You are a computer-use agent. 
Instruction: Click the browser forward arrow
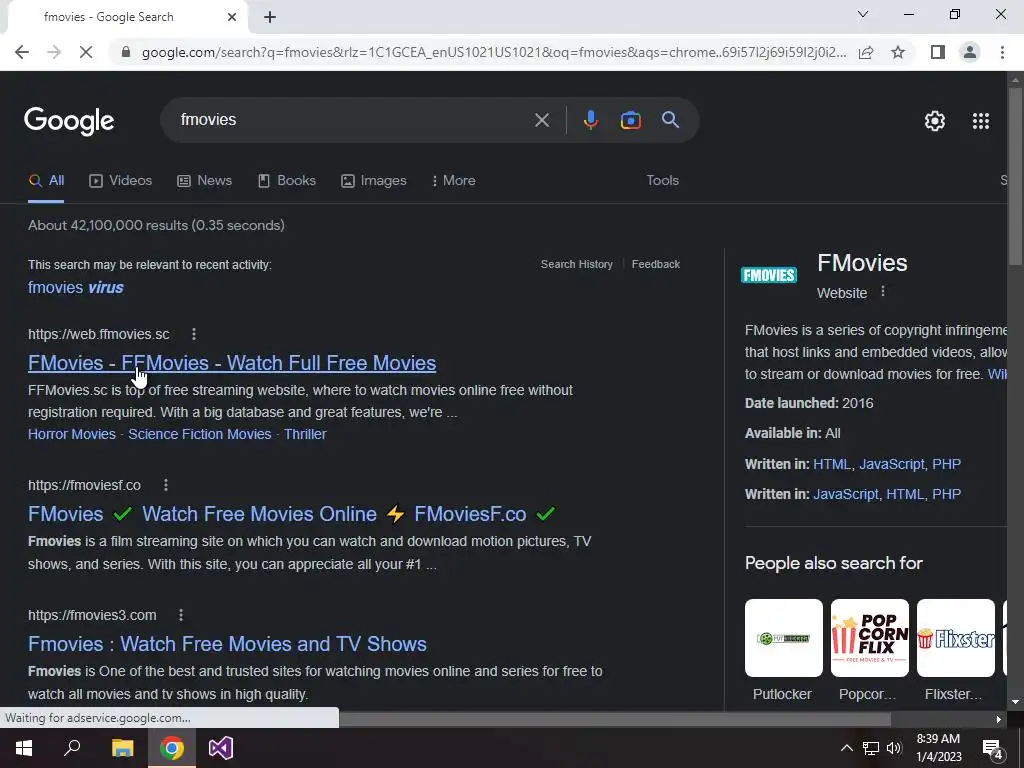pyautogui.click(x=54, y=52)
